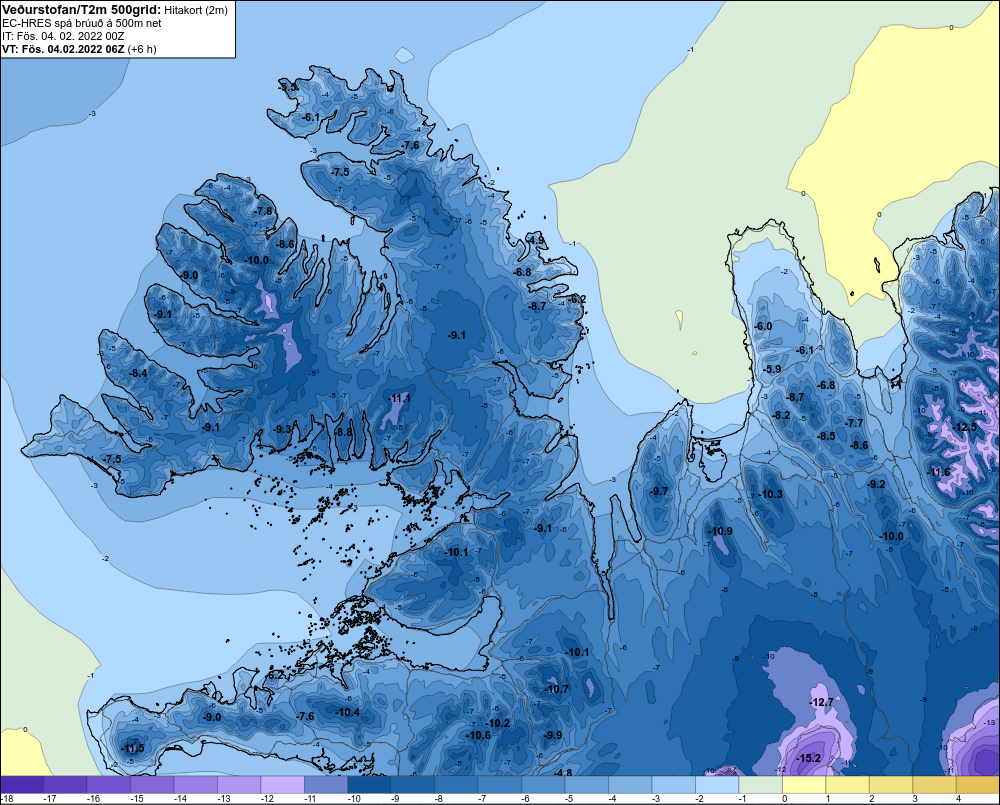Select legend color band between -12 and -11

283,785
